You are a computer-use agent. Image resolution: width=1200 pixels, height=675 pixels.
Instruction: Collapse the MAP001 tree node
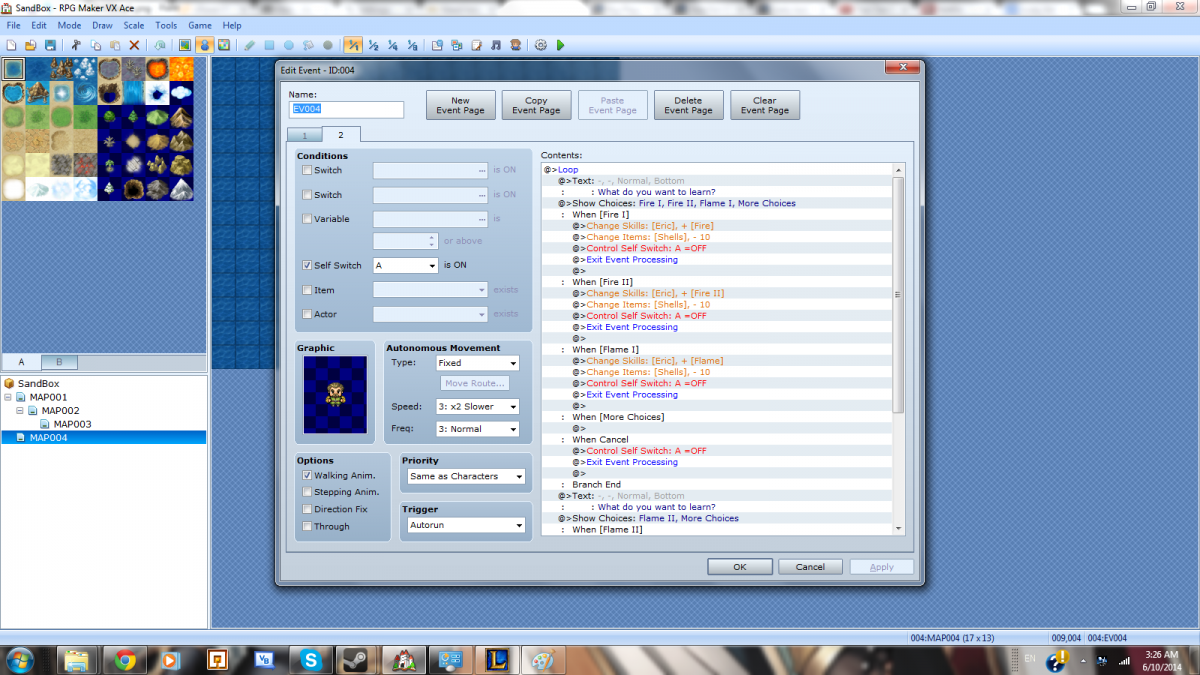pyautogui.click(x=8, y=397)
